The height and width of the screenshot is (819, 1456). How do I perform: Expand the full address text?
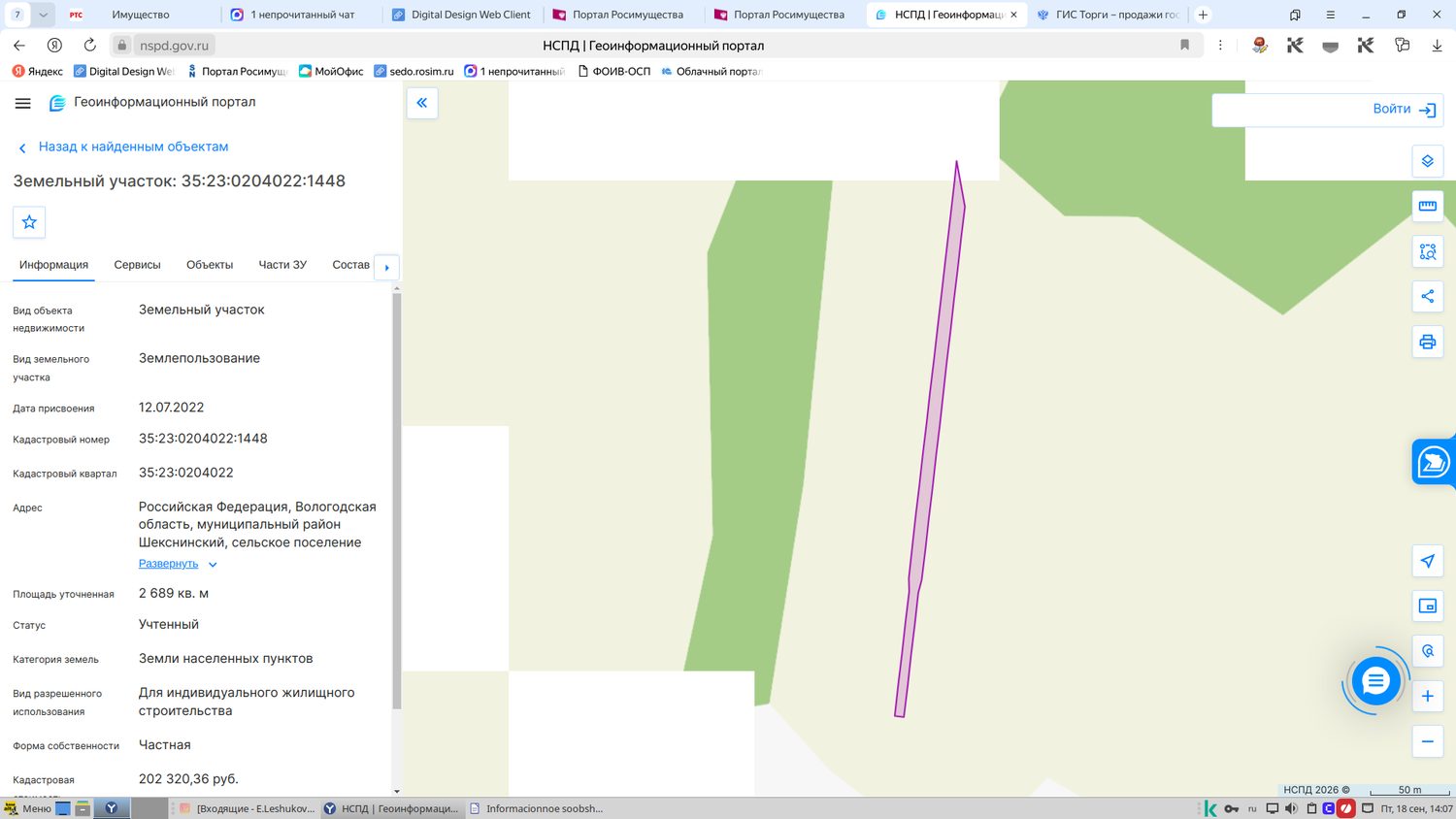click(178, 564)
